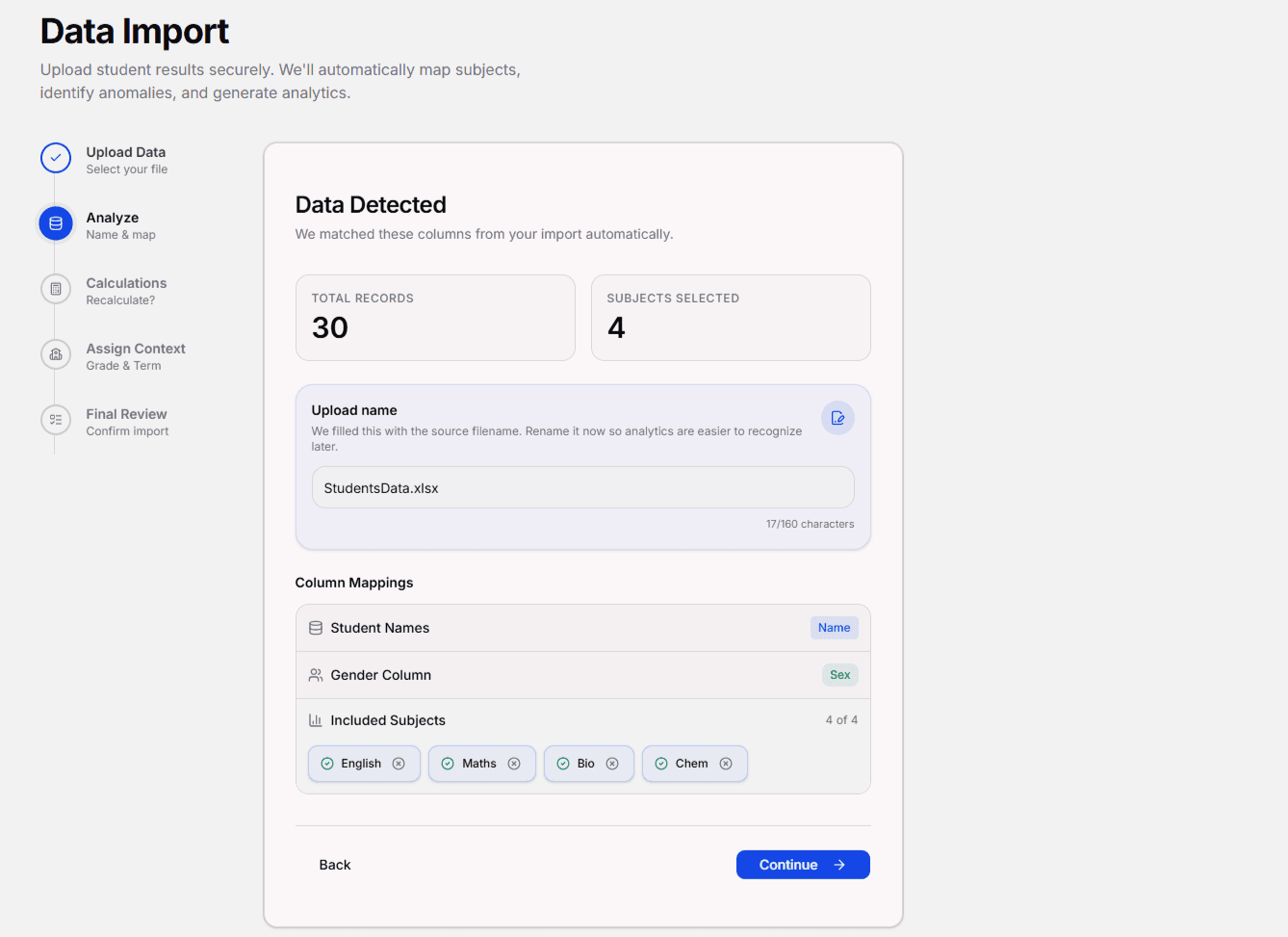Open the Calculations step label
The height and width of the screenshot is (937, 1288).
click(x=126, y=283)
